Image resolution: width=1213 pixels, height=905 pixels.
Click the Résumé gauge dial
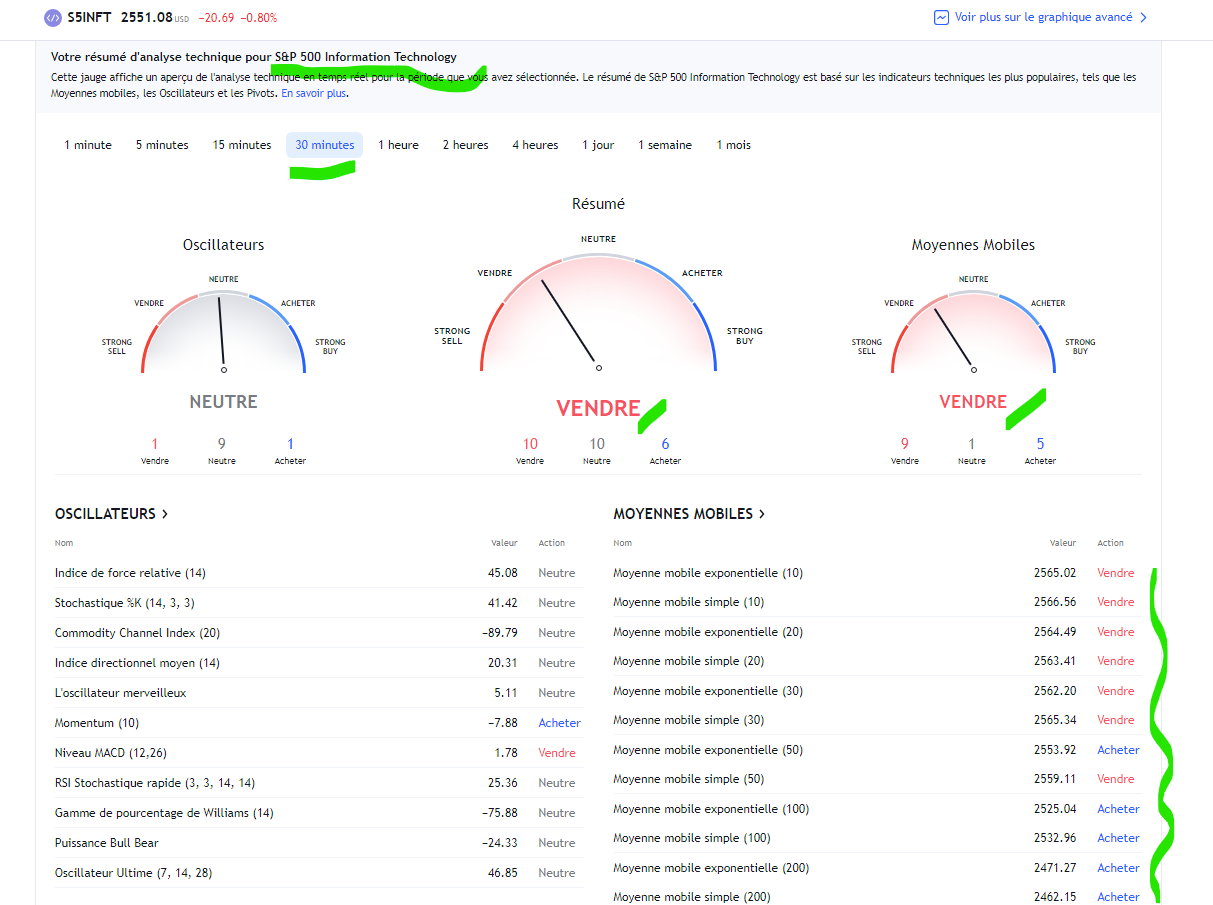click(x=598, y=312)
